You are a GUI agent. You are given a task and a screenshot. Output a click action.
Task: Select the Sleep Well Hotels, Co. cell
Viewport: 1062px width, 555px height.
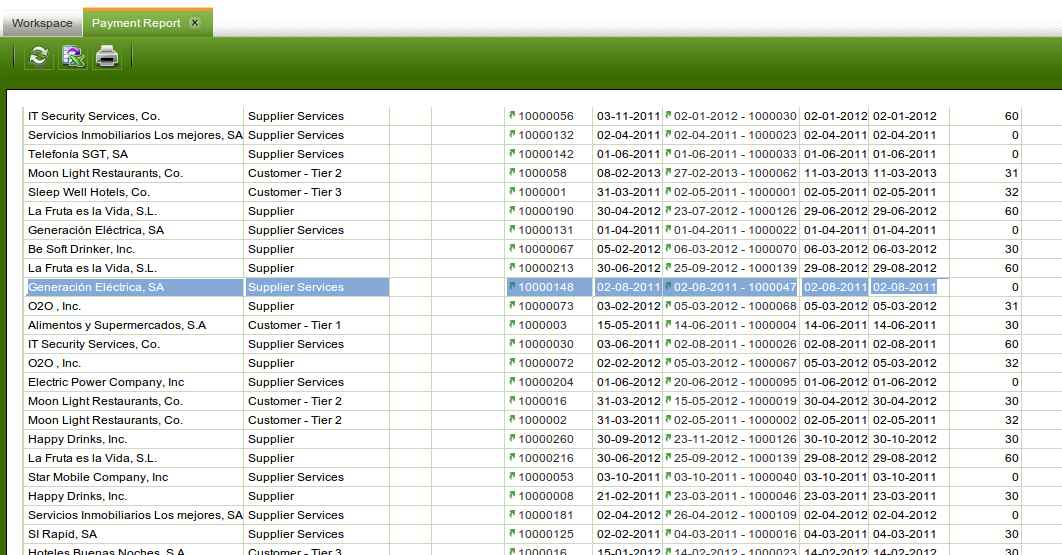(x=133, y=192)
